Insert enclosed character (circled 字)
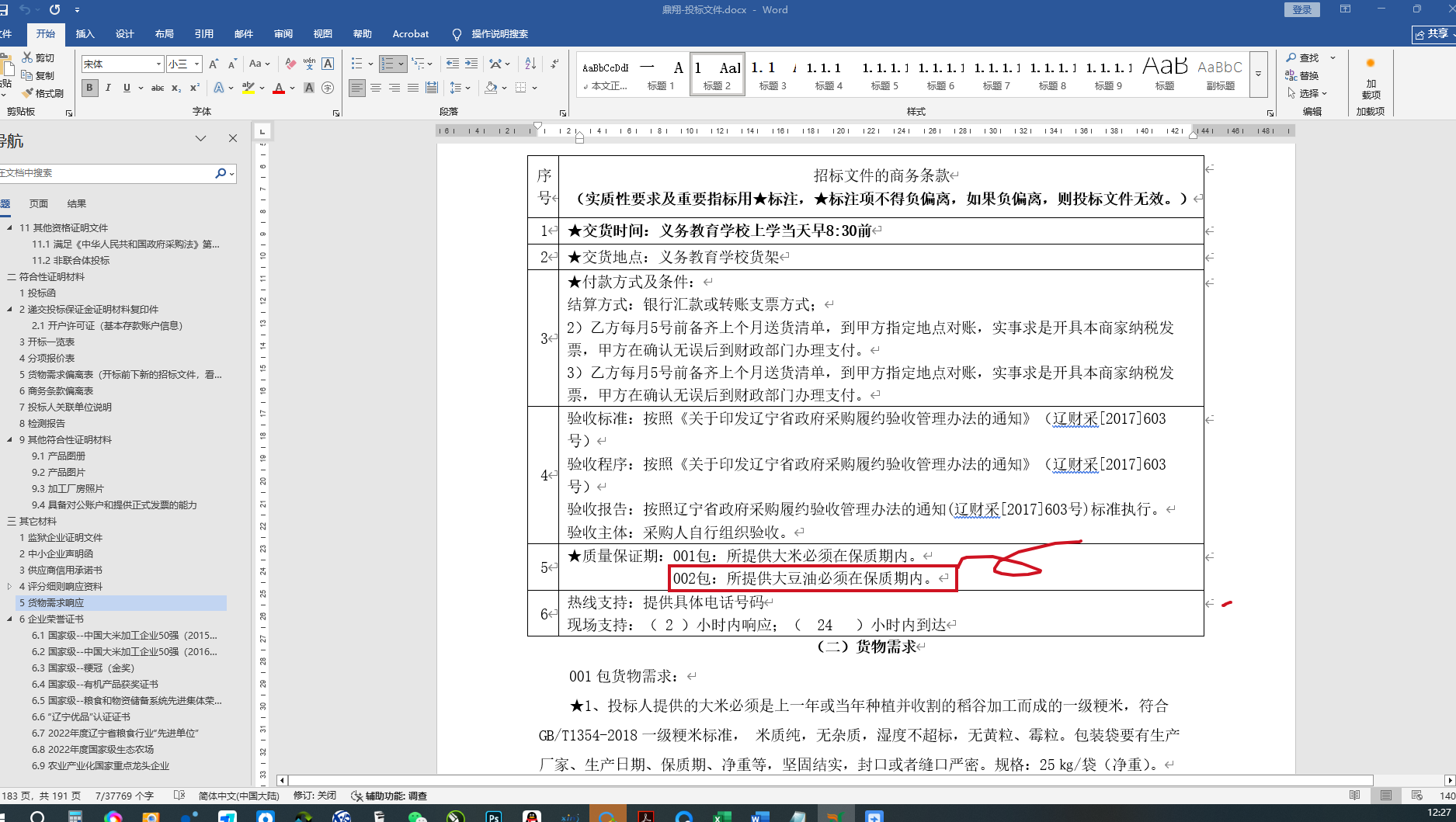The image size is (1456, 822). point(328,88)
